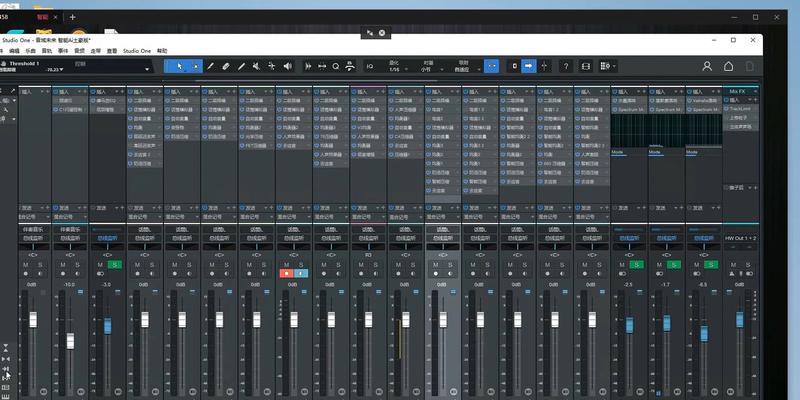The width and height of the screenshot is (800, 400).
Task: Open the 编辑 menu
Action: (x=14, y=51)
